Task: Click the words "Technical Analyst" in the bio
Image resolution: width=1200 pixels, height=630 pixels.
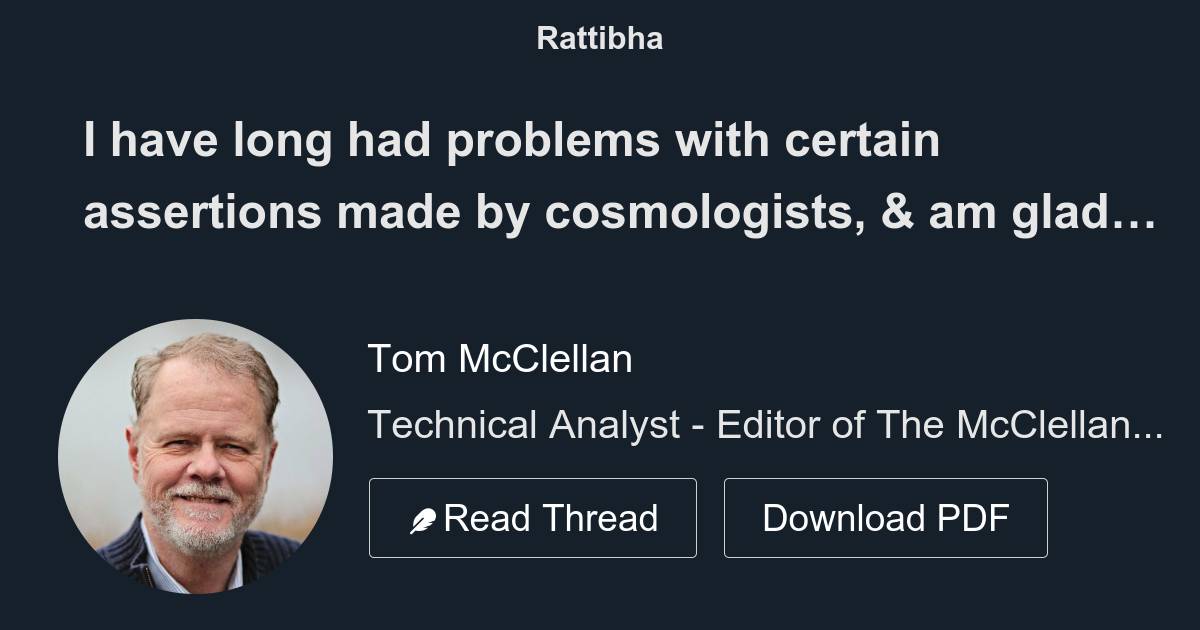Action: click(524, 425)
